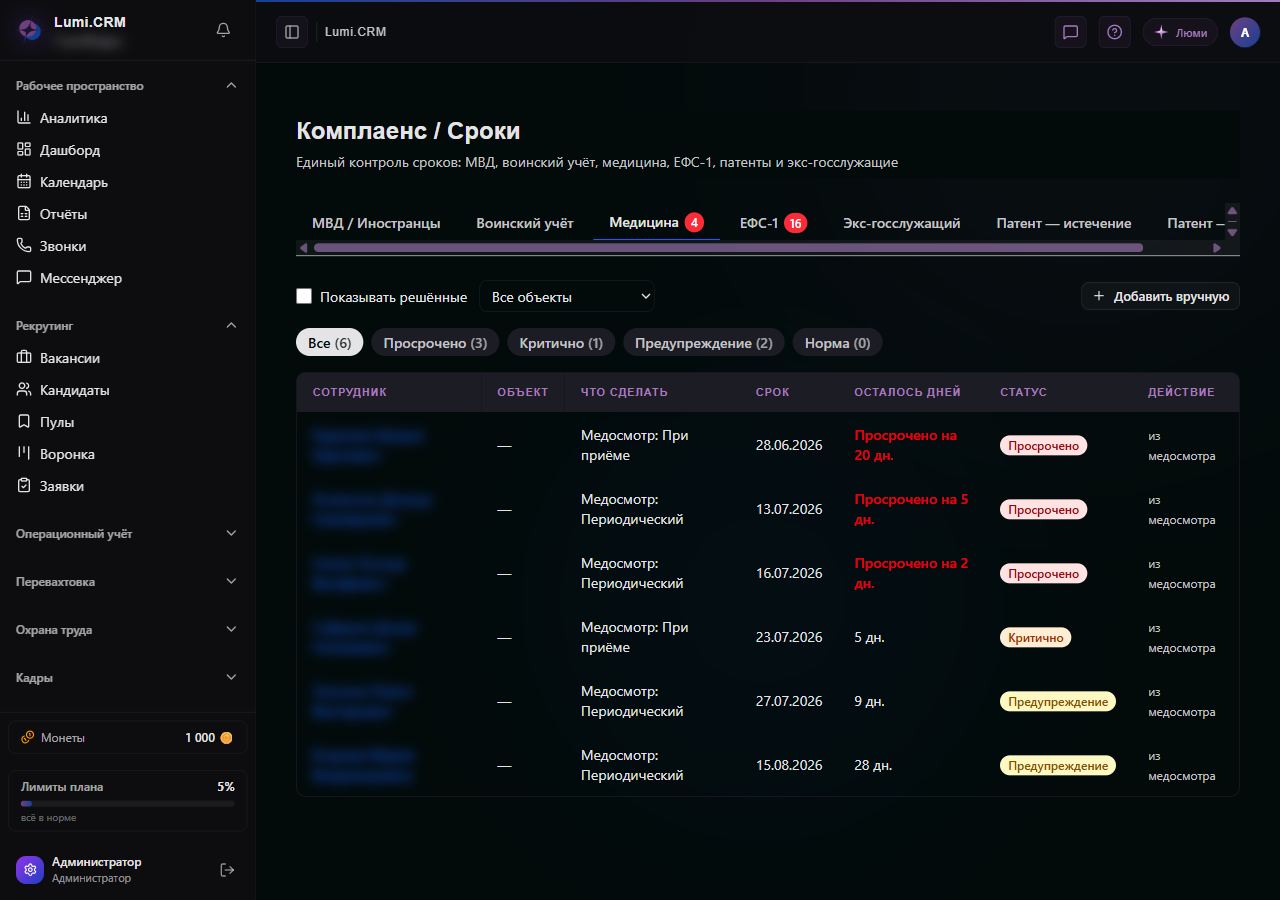1280x900 pixels.
Task: Select the Медицина tab
Action: click(x=656, y=223)
